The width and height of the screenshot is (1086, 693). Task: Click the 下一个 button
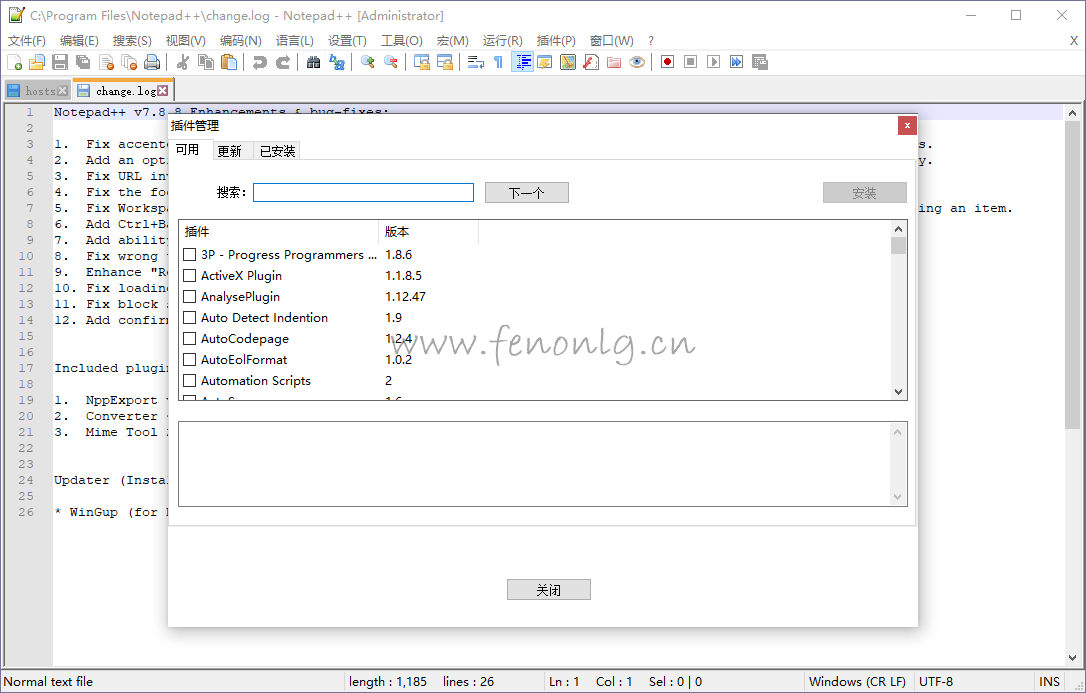[527, 192]
